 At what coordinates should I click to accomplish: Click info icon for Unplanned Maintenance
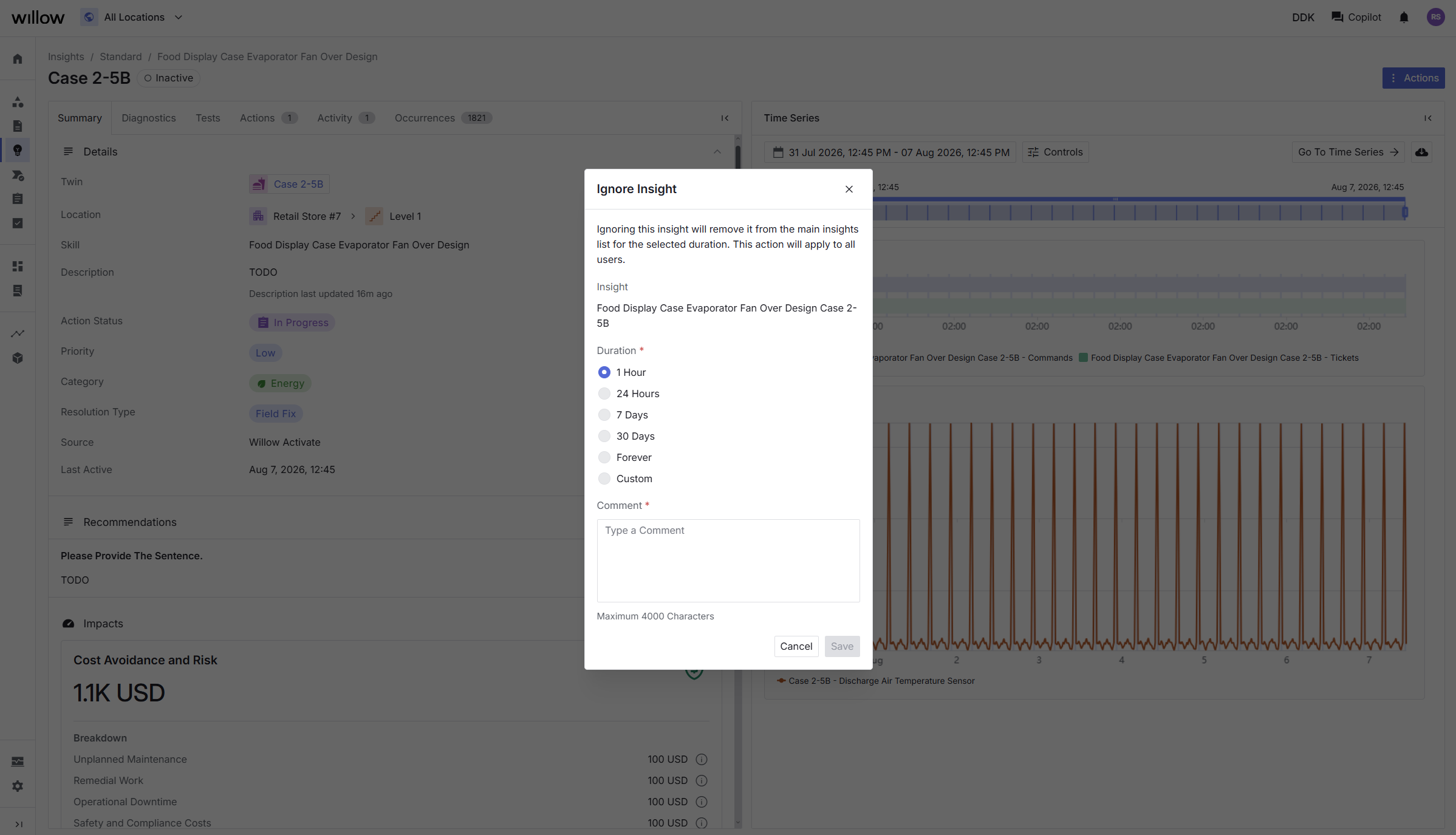702,759
